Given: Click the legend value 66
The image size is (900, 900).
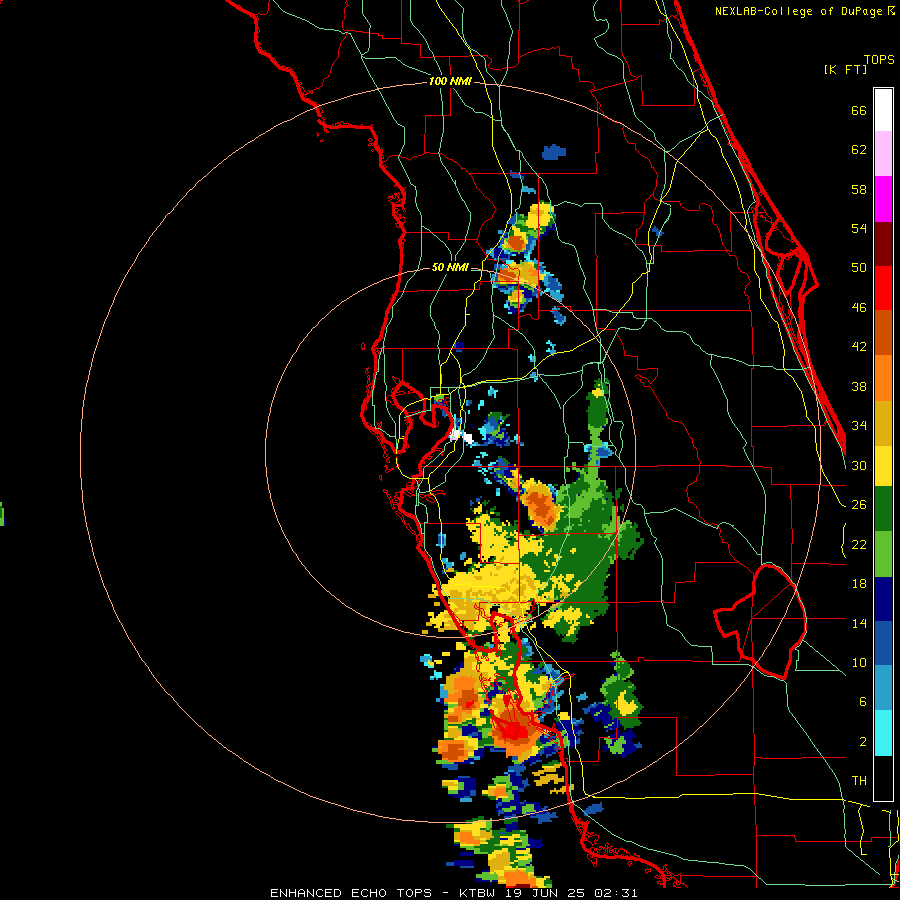Looking at the screenshot, I should (x=859, y=110).
